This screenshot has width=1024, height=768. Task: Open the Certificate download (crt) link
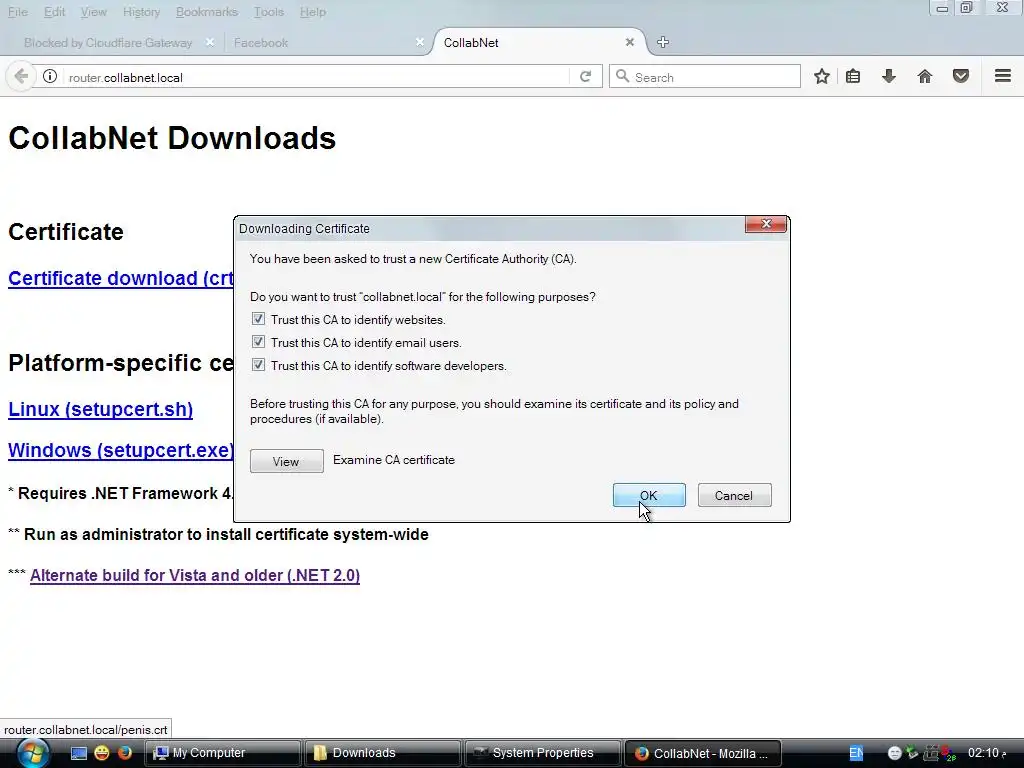[120, 278]
